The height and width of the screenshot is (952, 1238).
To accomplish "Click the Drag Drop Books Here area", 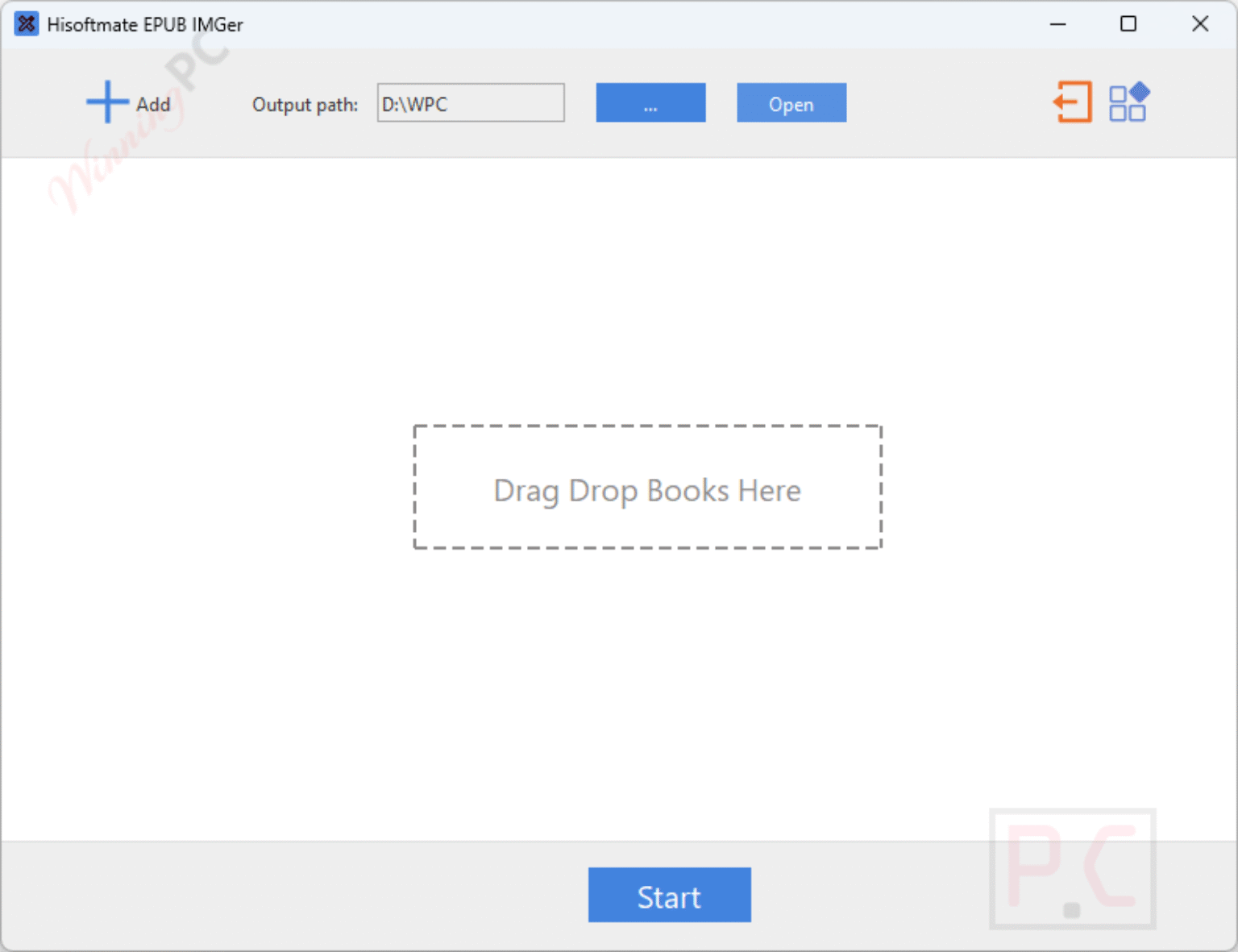I will [648, 488].
